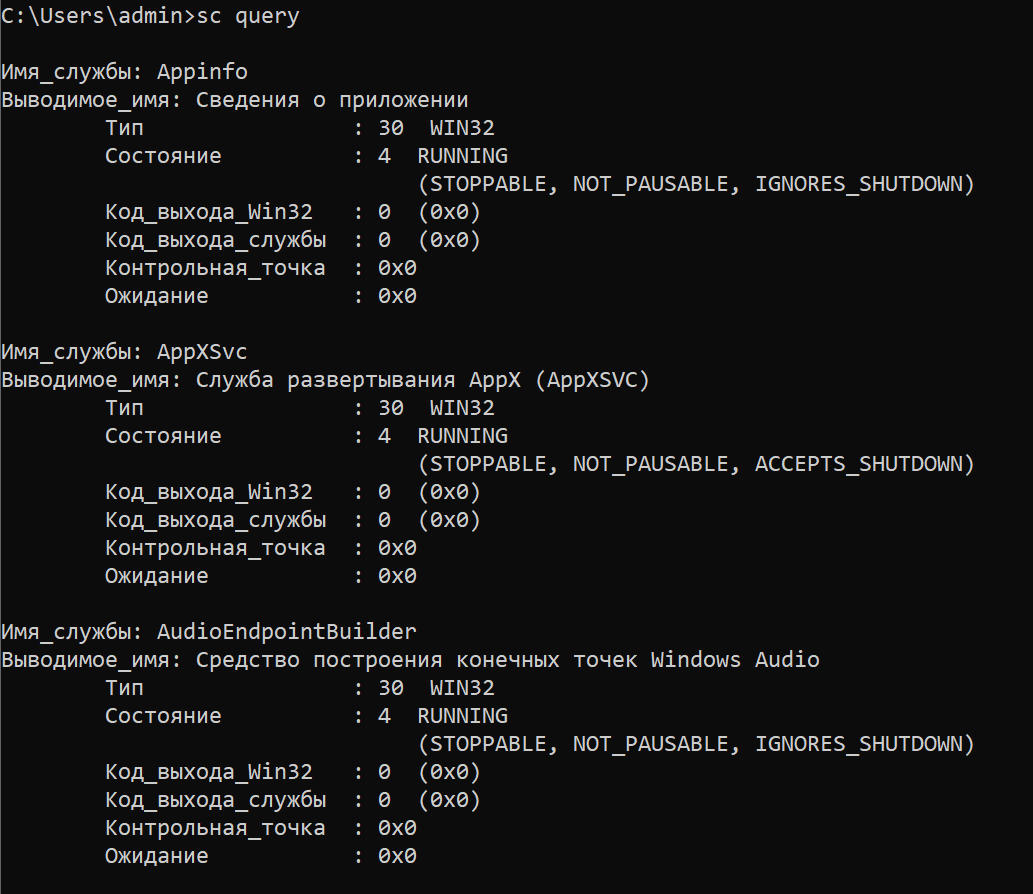Click WIN32 type under Appinfo service
The width and height of the screenshot is (1033, 894).
462,128
